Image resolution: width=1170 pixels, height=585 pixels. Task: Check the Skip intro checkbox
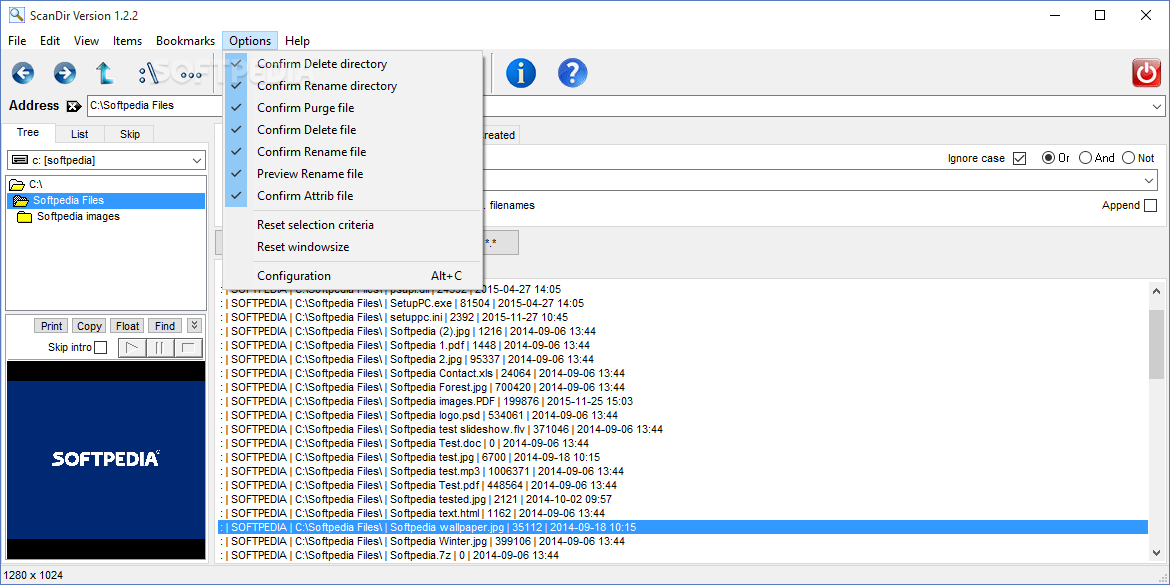click(x=101, y=348)
